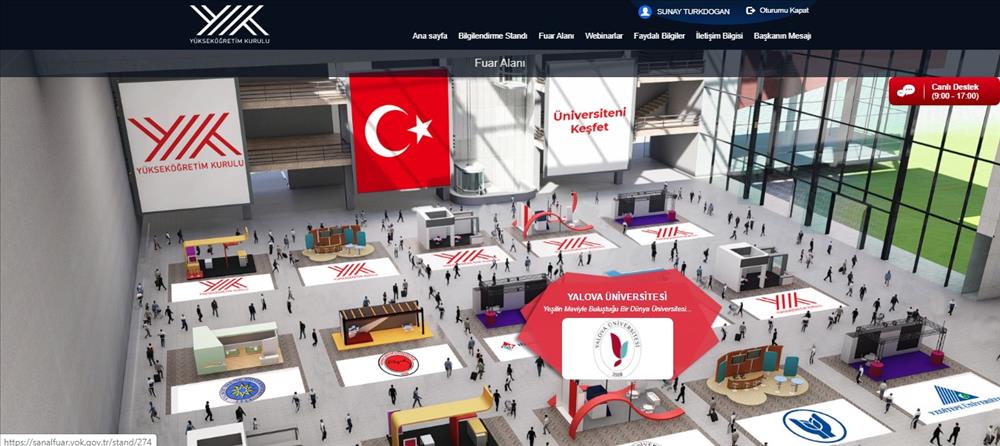Open Başkanın Mesajı menu item
1000x446 pixels.
[x=782, y=36]
